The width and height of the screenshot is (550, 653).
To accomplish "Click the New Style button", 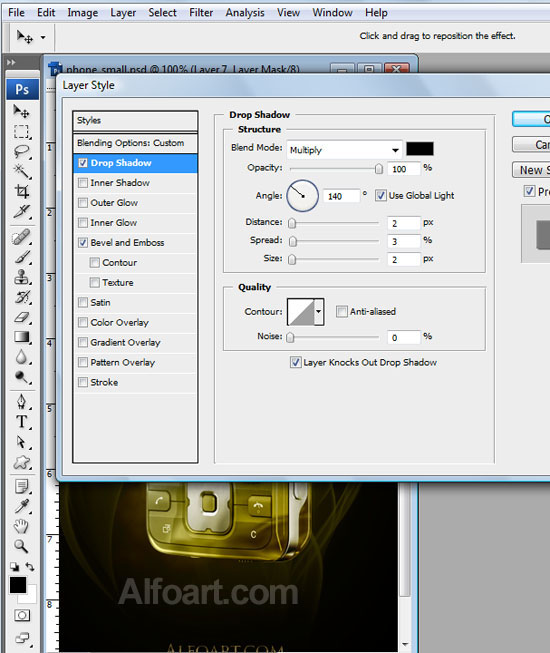I will pyautogui.click(x=532, y=170).
